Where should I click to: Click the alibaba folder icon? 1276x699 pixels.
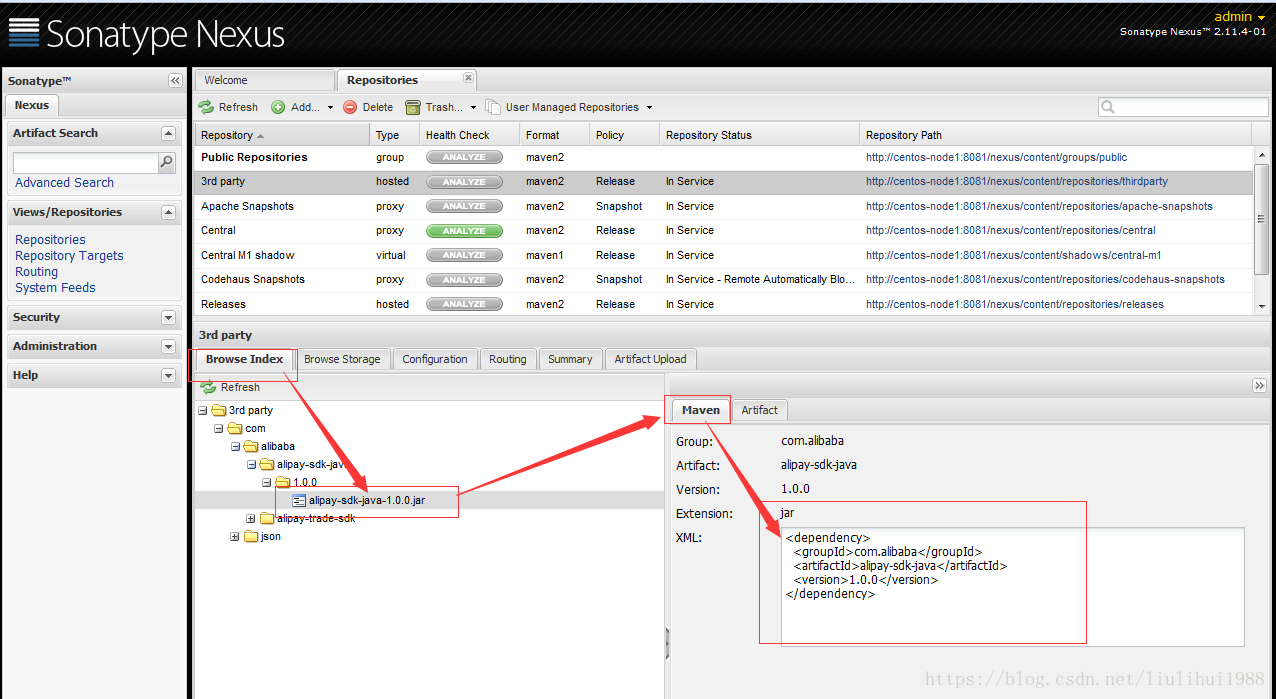pos(250,446)
